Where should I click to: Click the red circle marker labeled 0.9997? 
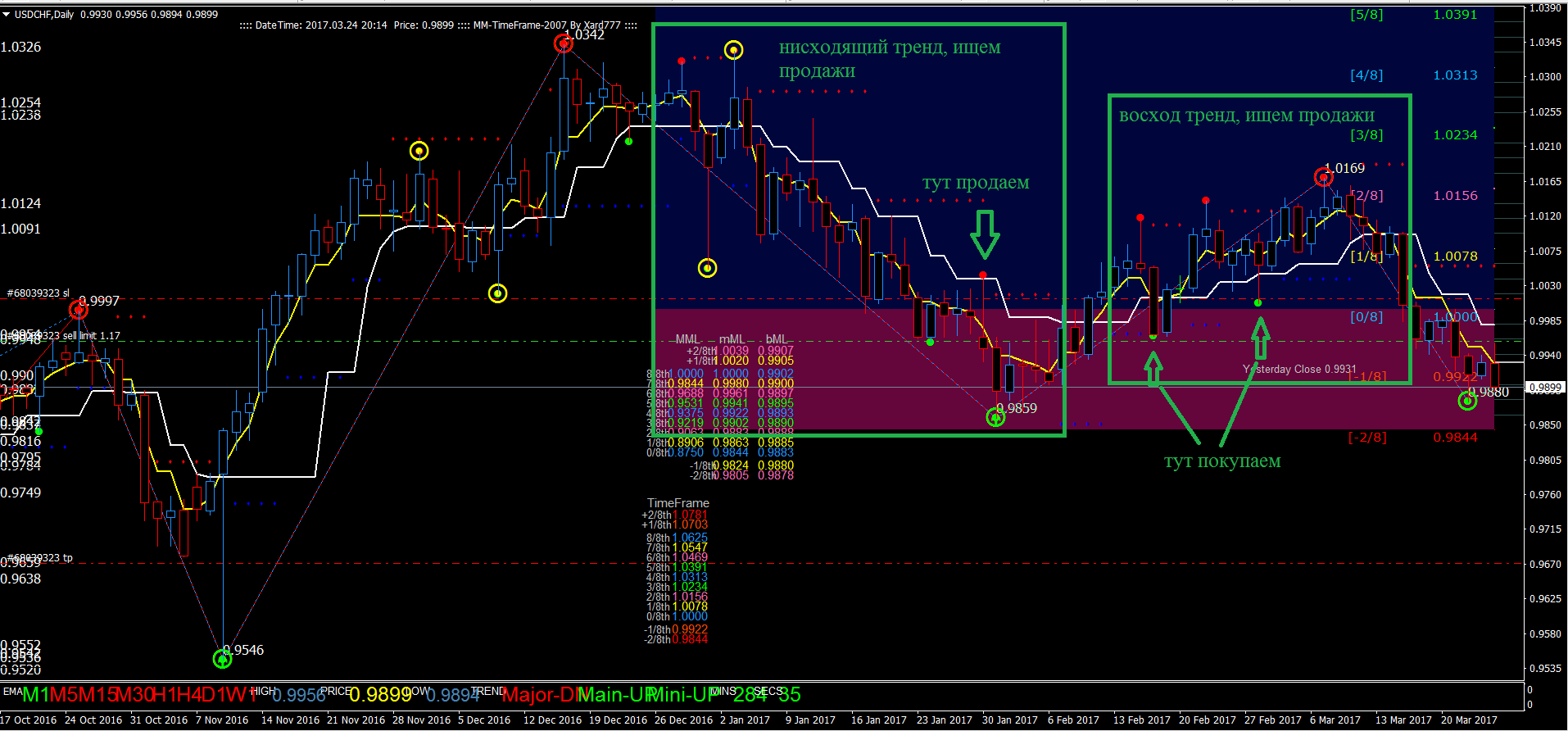click(x=78, y=310)
